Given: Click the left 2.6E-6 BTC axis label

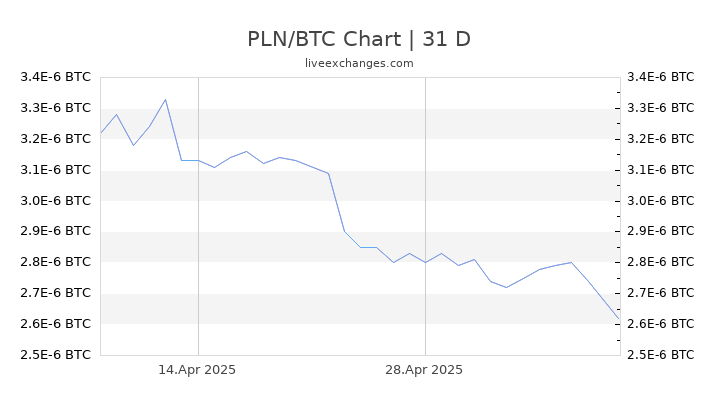Looking at the screenshot, I should (56, 324).
